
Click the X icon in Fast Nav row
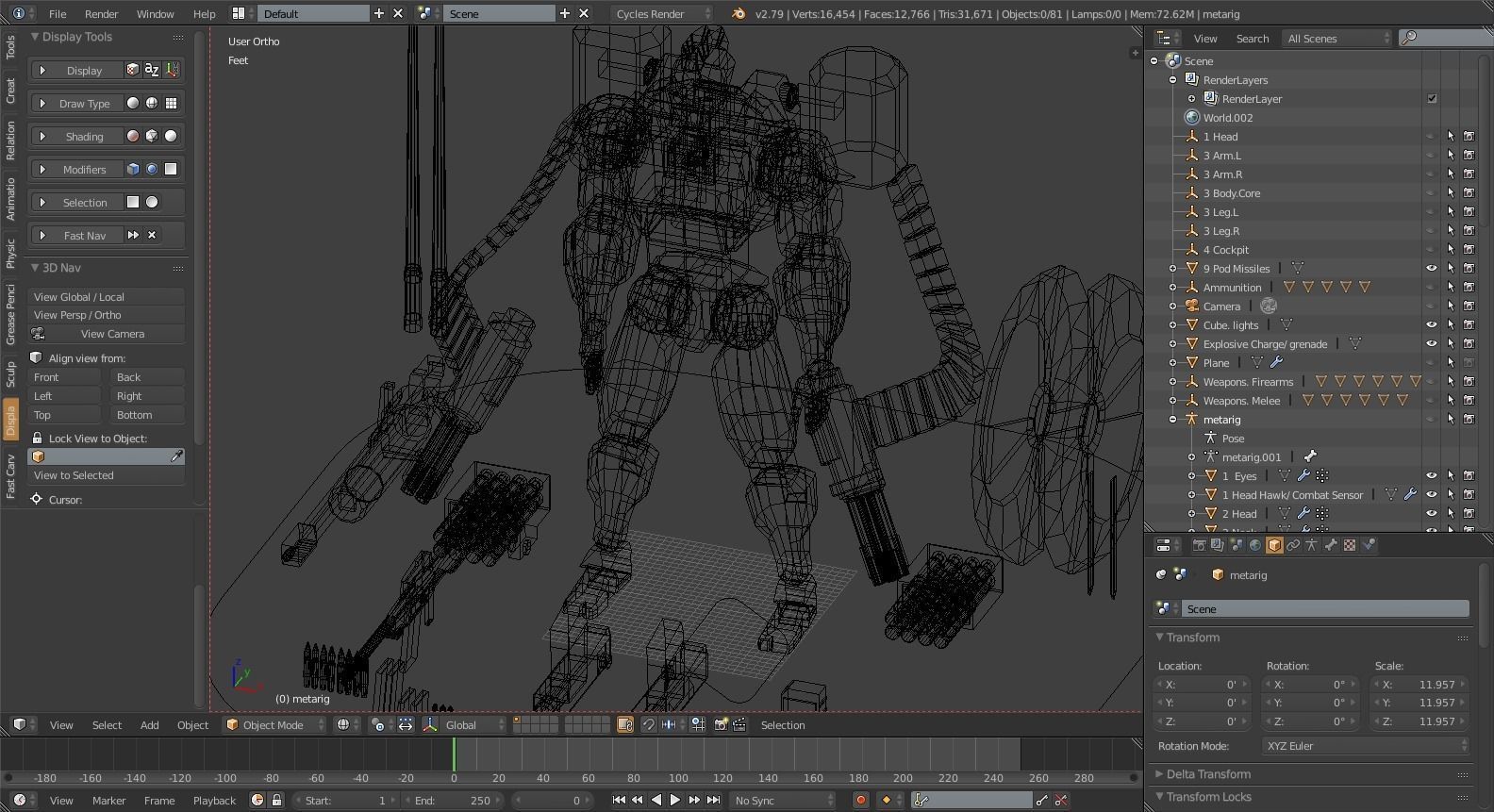(x=152, y=235)
